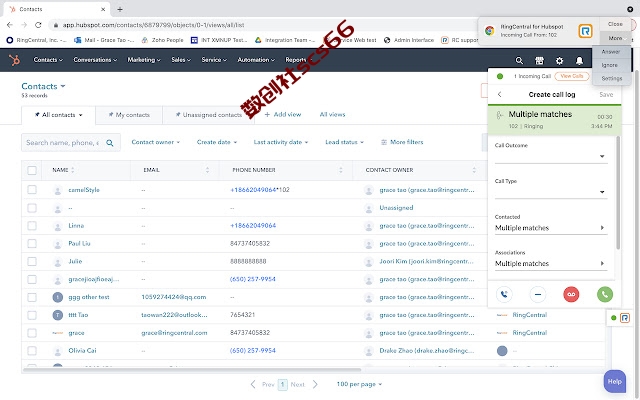Image resolution: width=640 pixels, height=400 pixels.
Task: Click the HubSpot sprocket logo
Action: tap(14, 60)
